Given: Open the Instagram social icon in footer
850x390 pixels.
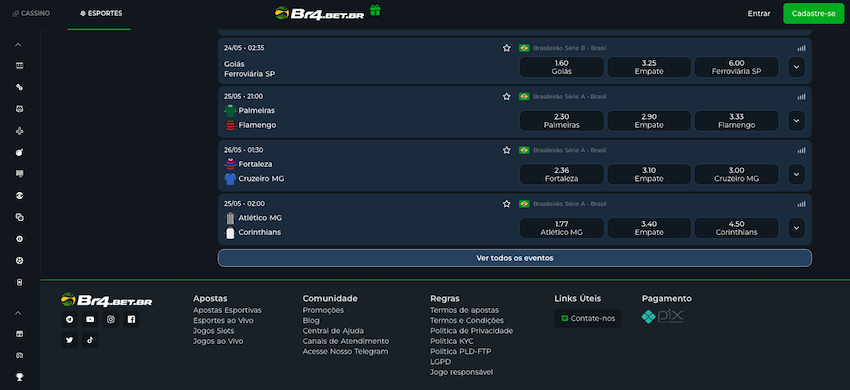Looking at the screenshot, I should 111,319.
